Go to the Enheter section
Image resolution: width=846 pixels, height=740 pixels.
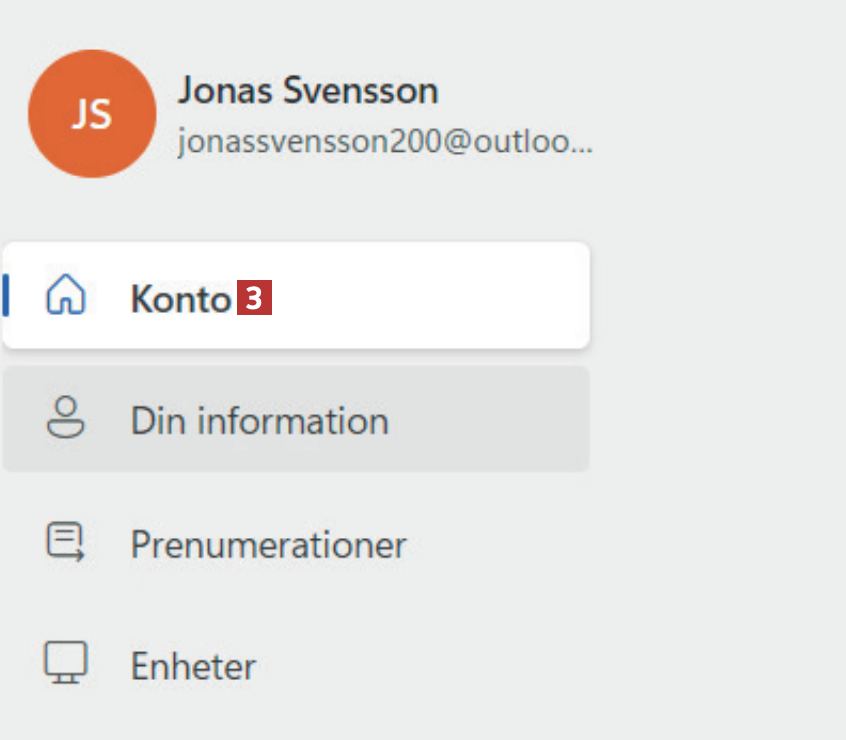(x=193, y=666)
